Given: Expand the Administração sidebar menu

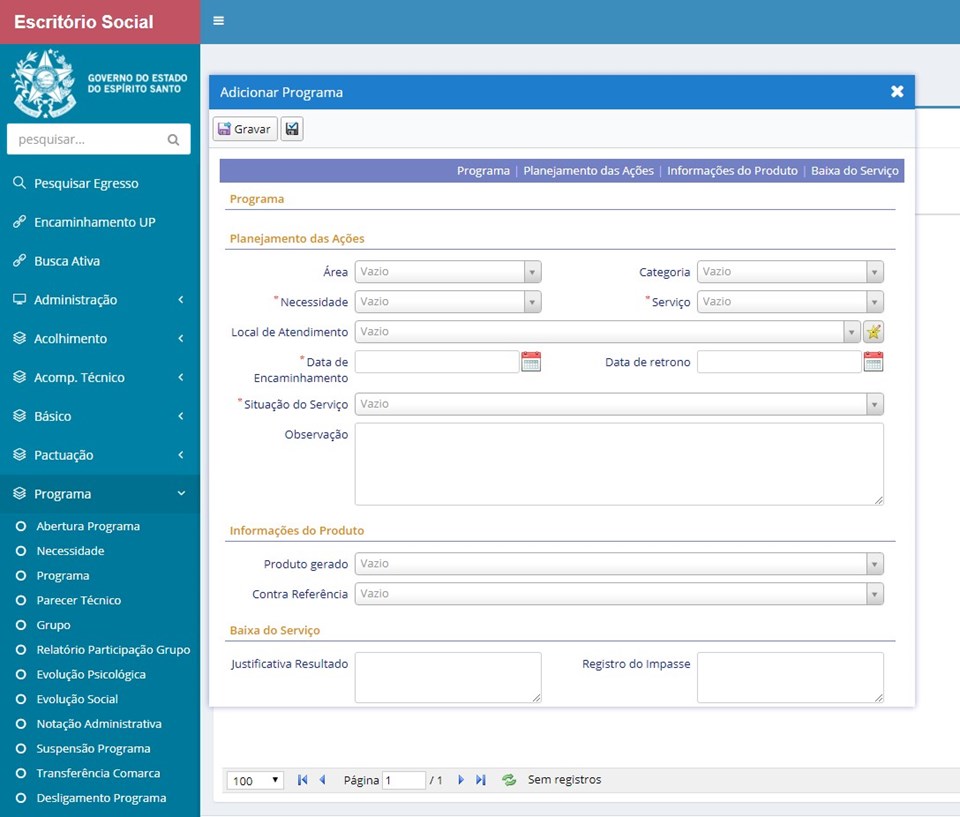Looking at the screenshot, I should [x=99, y=300].
